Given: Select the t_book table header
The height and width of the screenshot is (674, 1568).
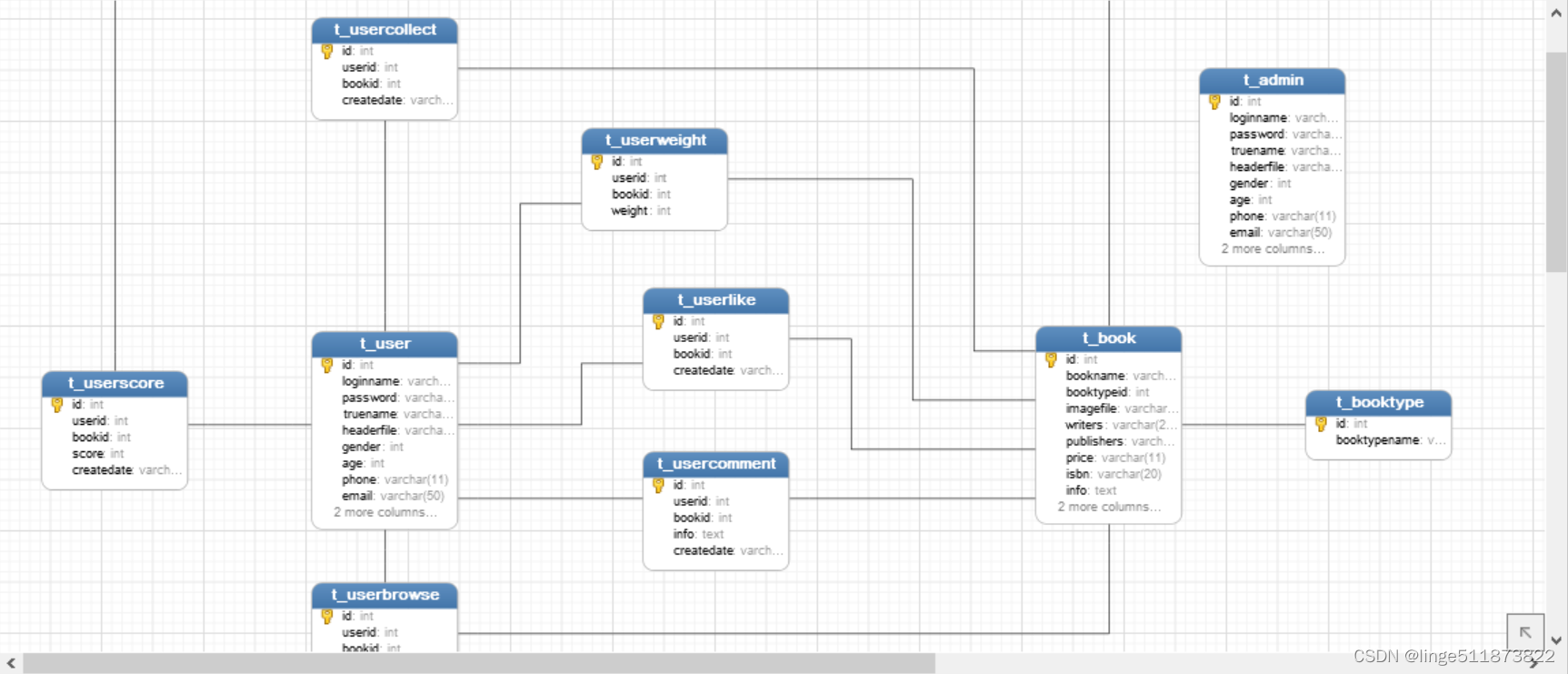Looking at the screenshot, I should pos(1109,338).
